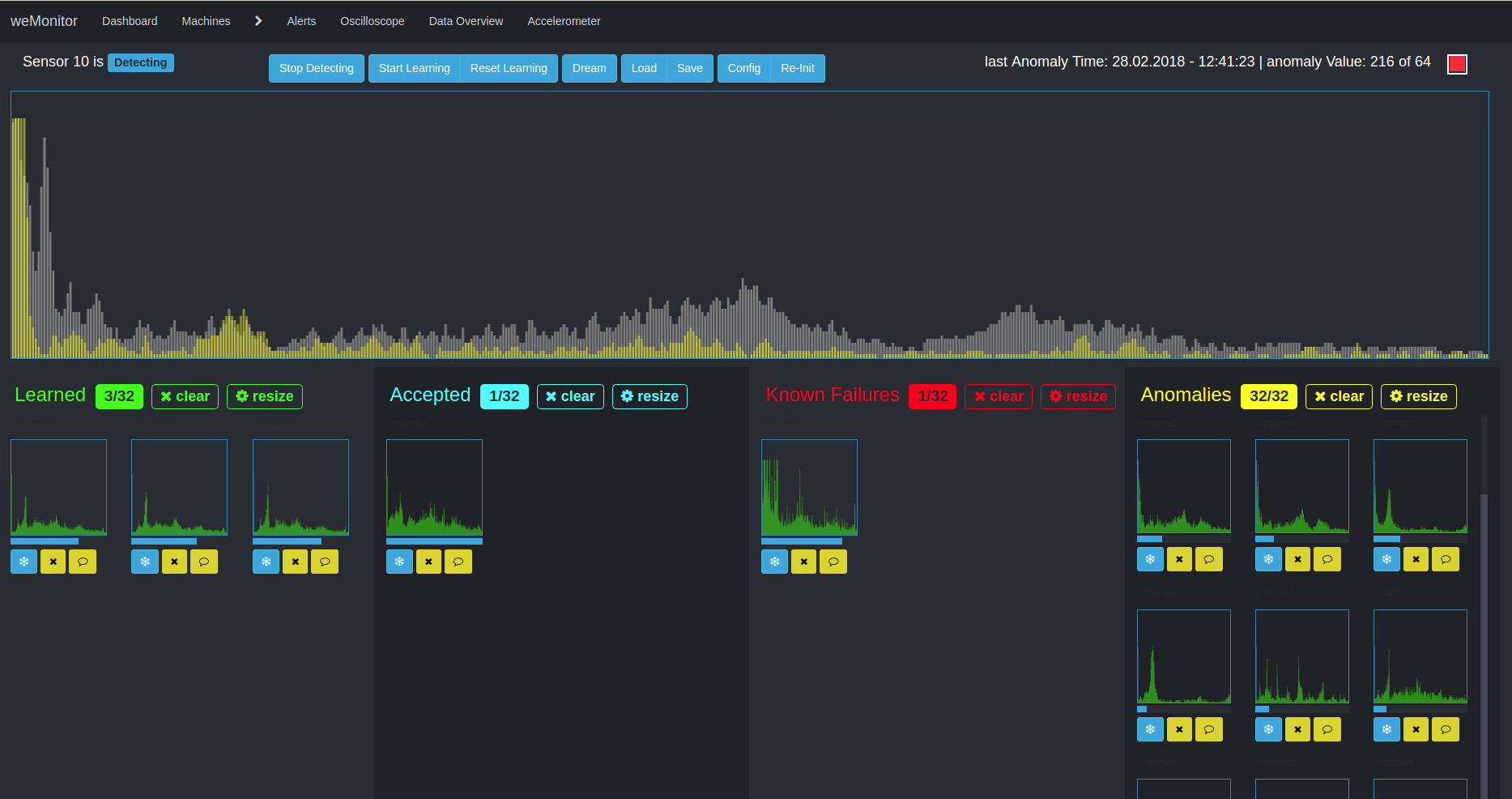The width and height of the screenshot is (1512, 799).
Task: Click the Save button
Action: pyautogui.click(x=690, y=68)
